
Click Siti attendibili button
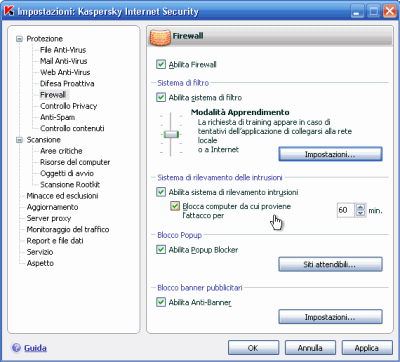coord(330,264)
